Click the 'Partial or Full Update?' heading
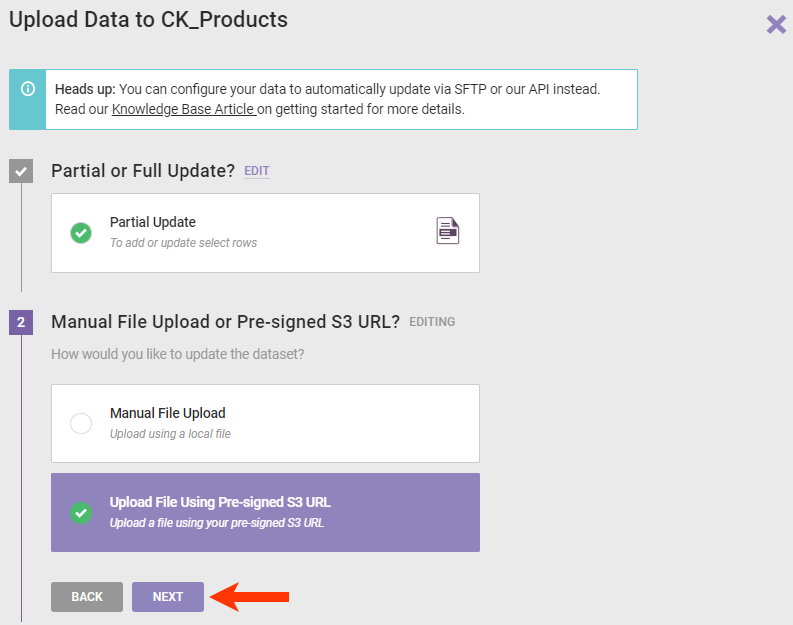The height and width of the screenshot is (625, 793). point(143,171)
